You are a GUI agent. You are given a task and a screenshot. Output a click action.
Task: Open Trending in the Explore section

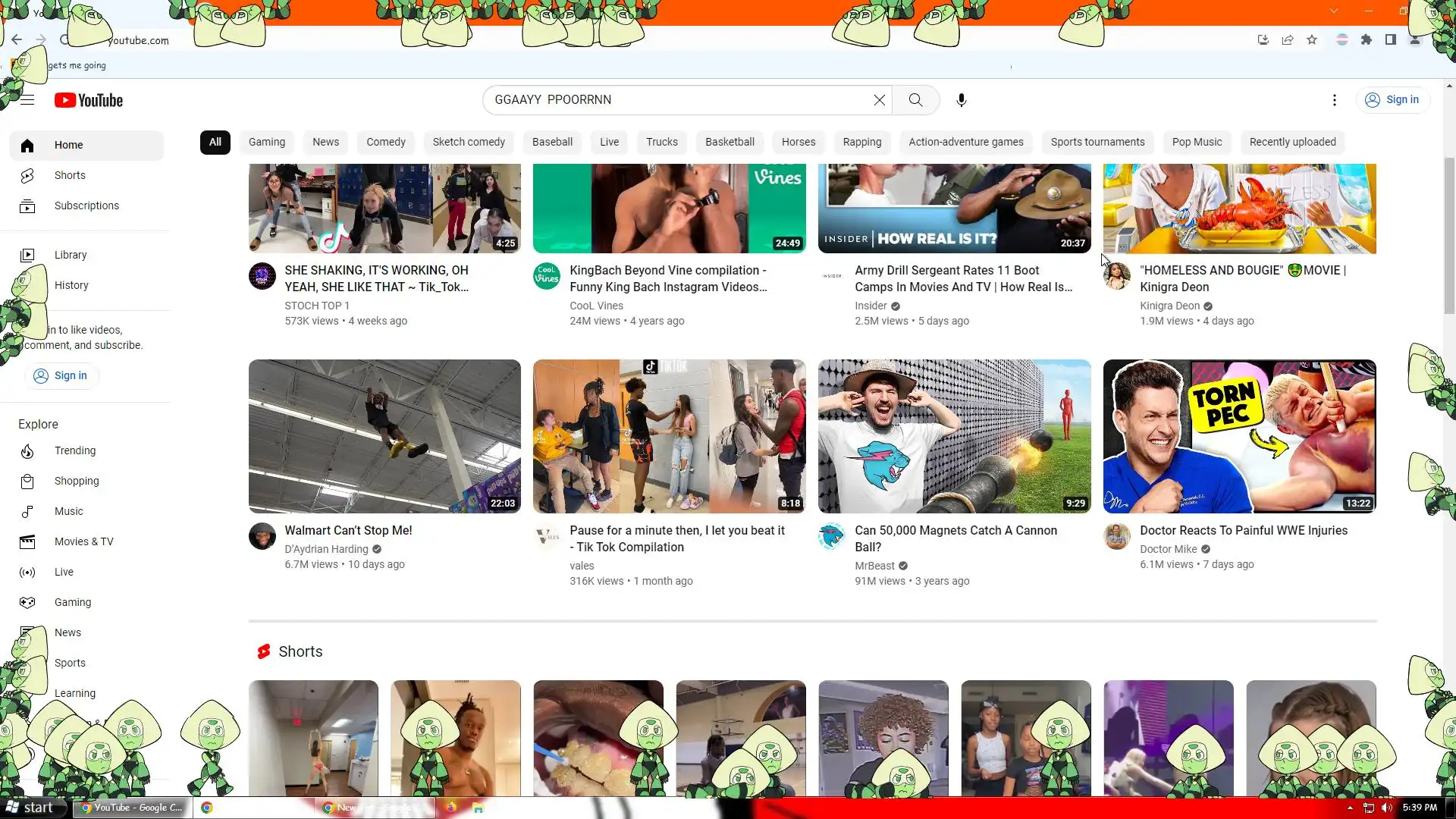pyautogui.click(x=75, y=450)
